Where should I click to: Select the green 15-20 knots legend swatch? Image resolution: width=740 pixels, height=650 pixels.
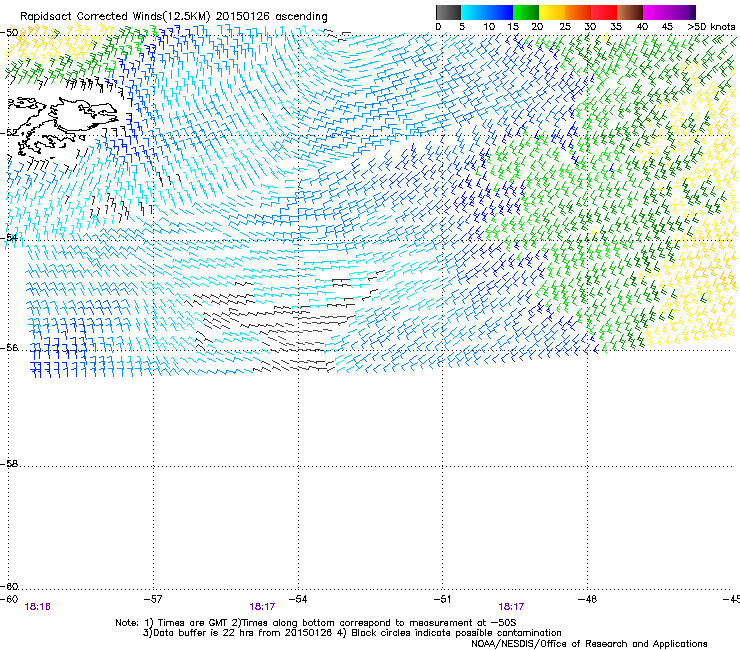coord(526,12)
